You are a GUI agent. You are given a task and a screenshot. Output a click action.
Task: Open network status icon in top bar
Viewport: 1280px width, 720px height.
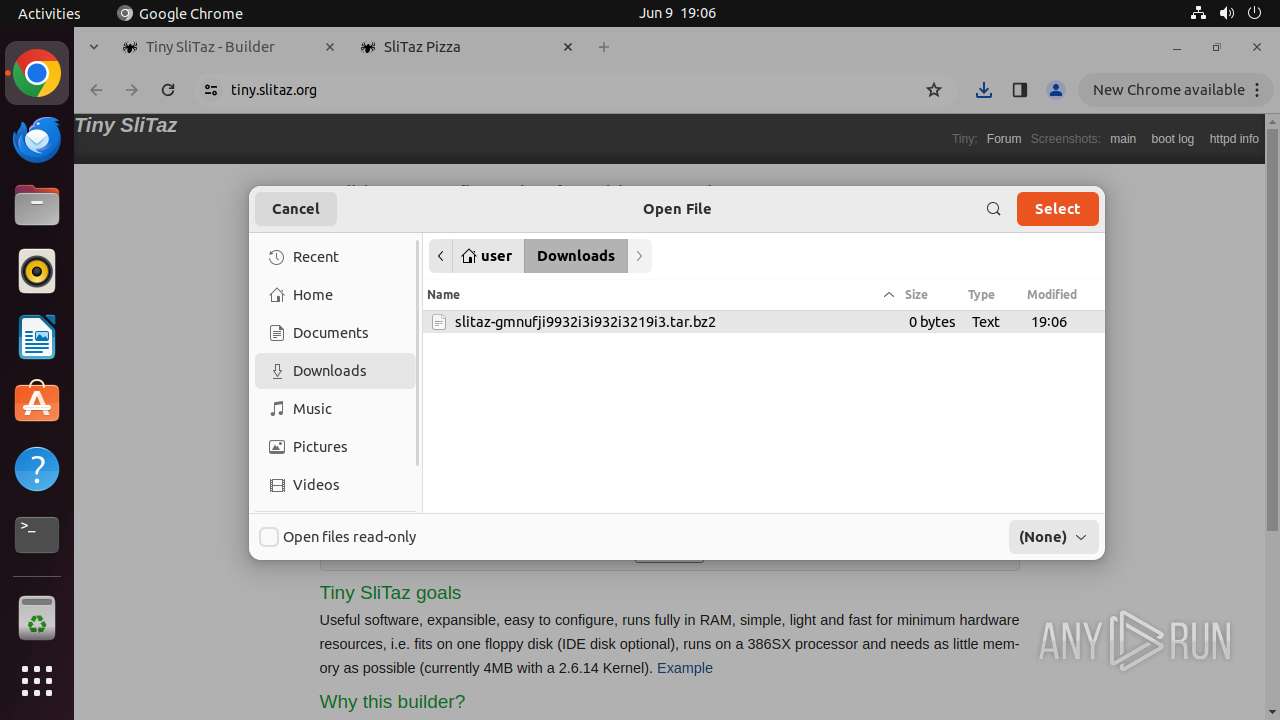(x=1198, y=13)
